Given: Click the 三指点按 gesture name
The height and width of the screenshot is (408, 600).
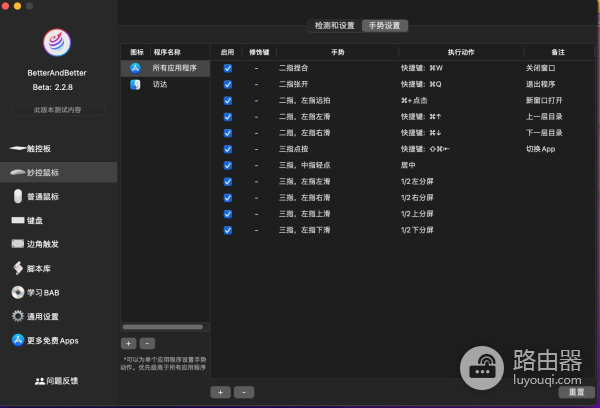Looking at the screenshot, I should click(293, 149).
